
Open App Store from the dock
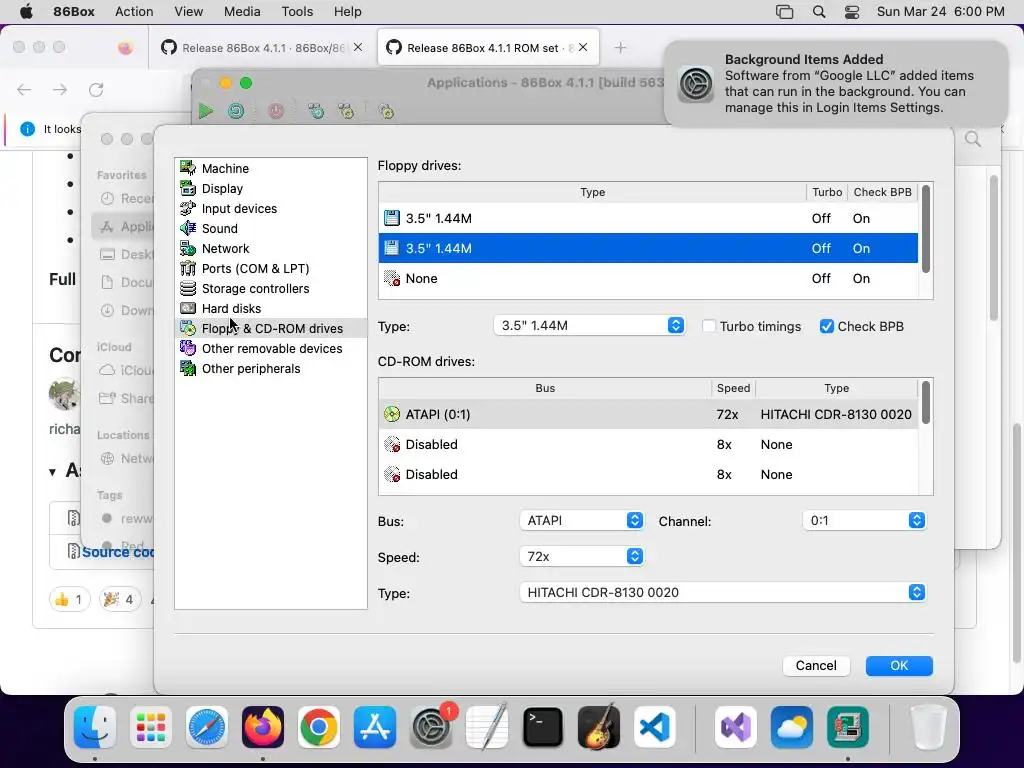pyautogui.click(x=375, y=727)
